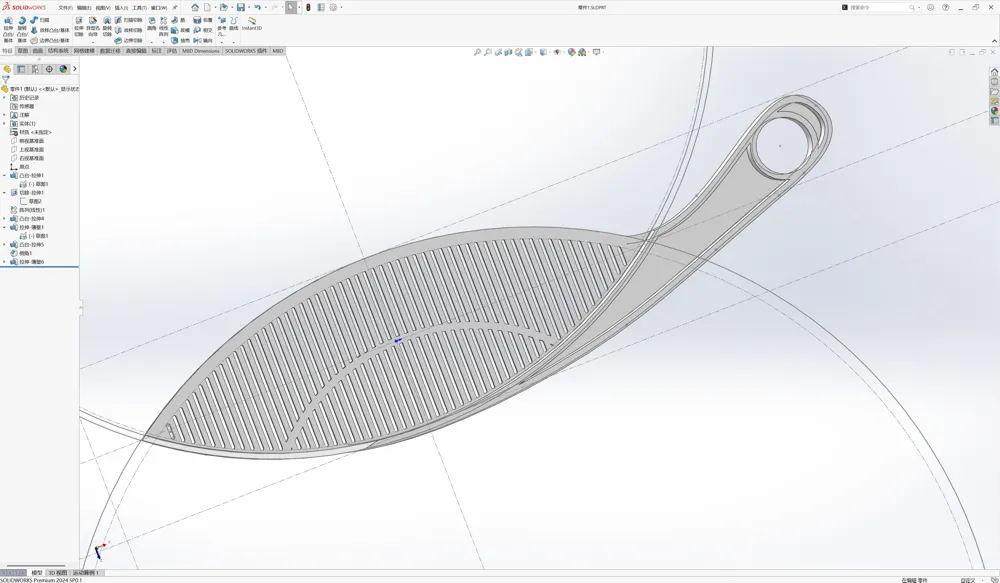Switch to the 评估 ribbon tab
Image resolution: width=1000 pixels, height=583 pixels.
tap(172, 51)
